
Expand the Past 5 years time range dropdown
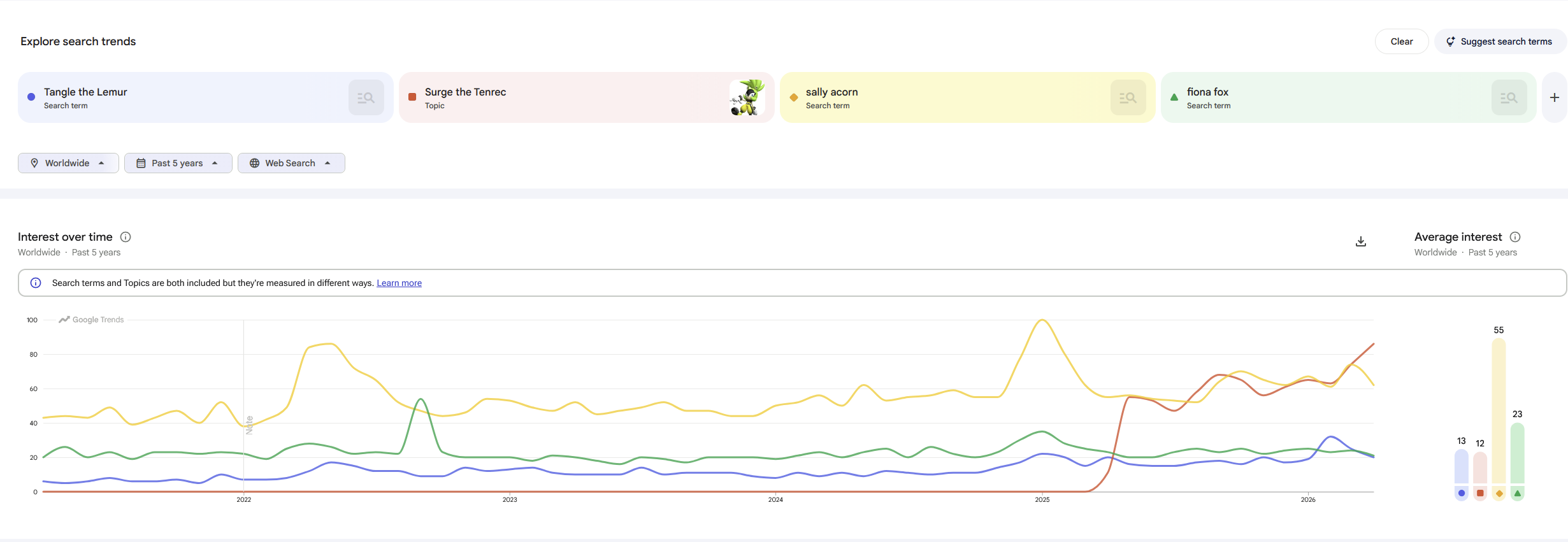pyautogui.click(x=178, y=163)
